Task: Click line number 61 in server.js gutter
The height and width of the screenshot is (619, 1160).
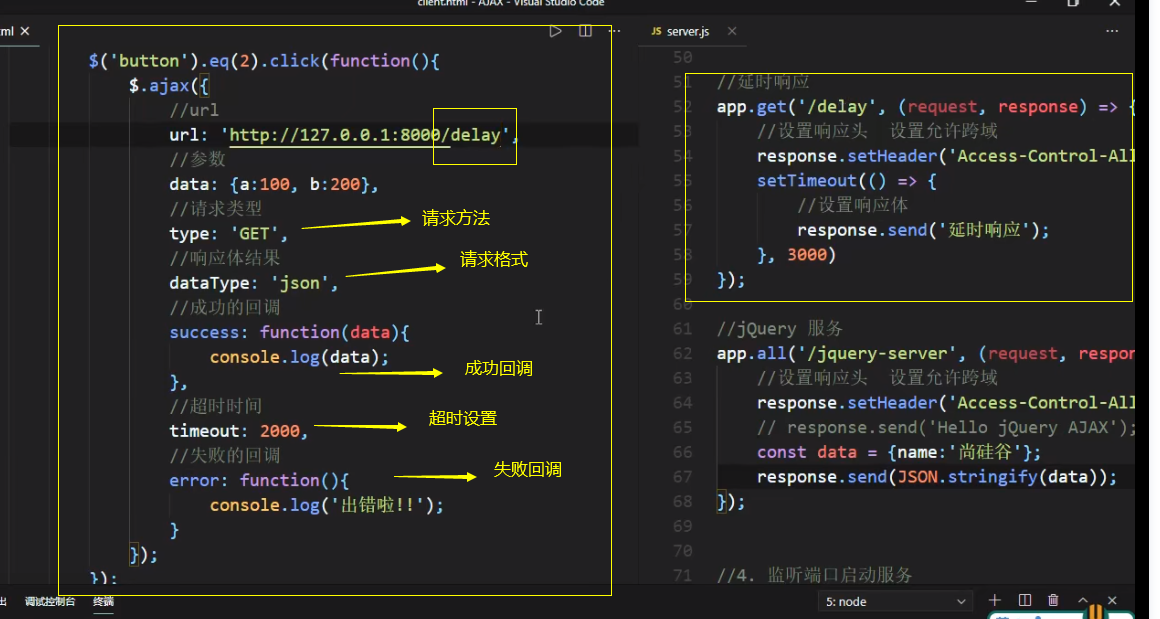Action: point(683,328)
